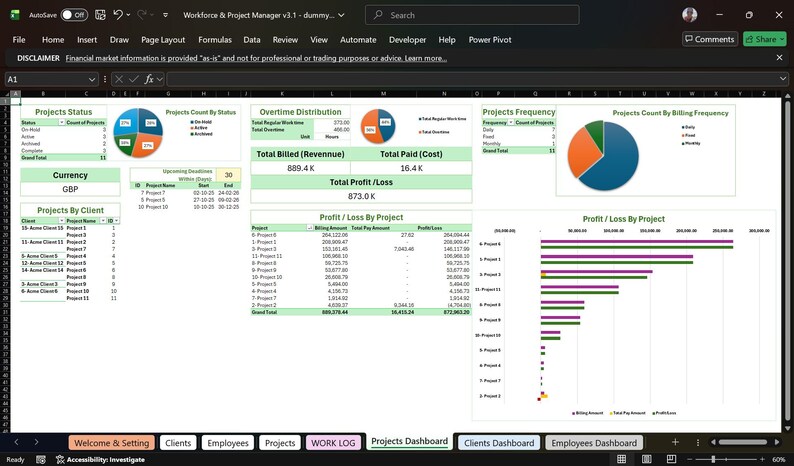Open the Employees sheet tab

[x=228, y=443]
